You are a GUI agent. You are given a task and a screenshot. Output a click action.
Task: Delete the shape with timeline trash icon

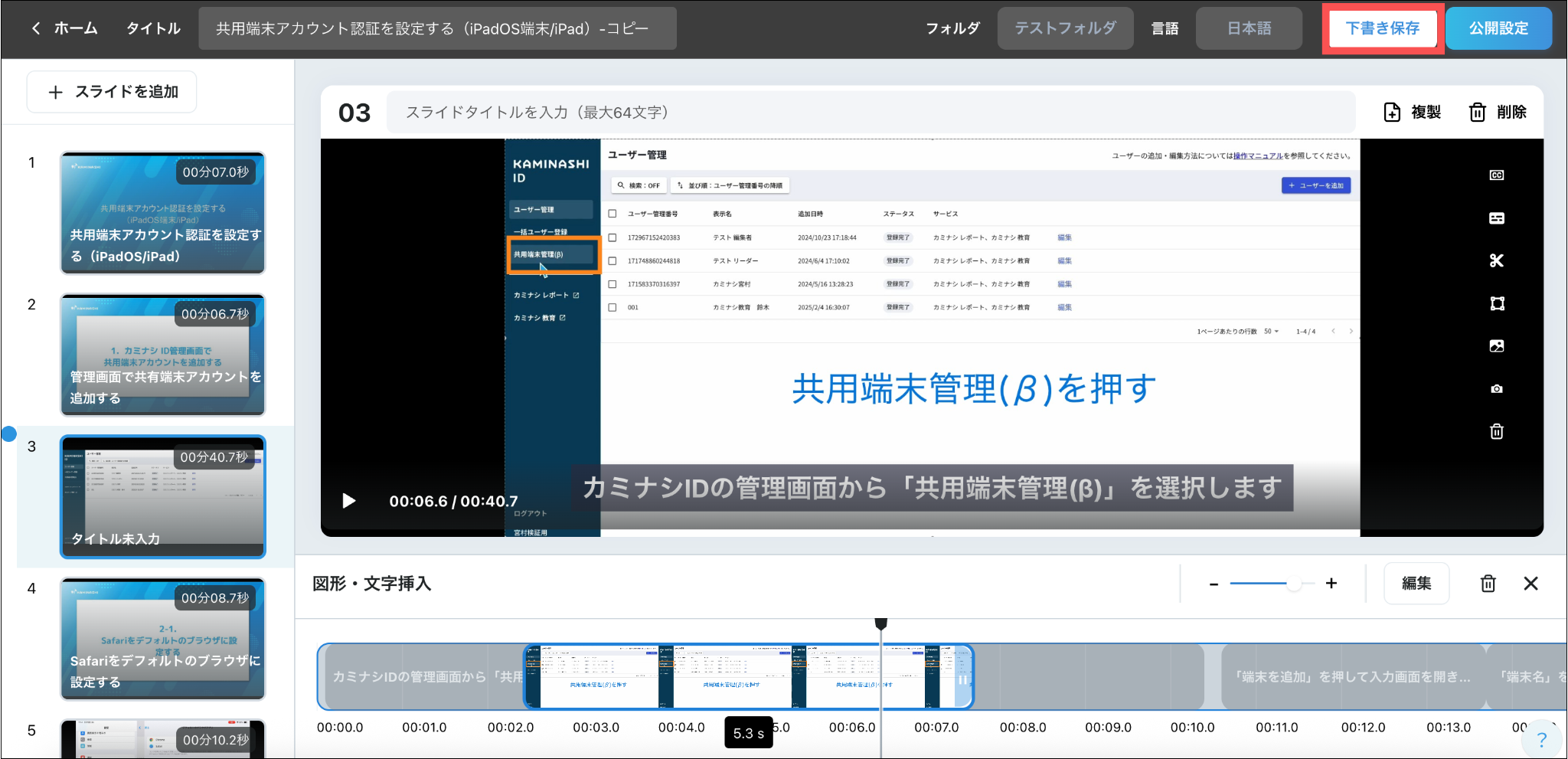(x=1488, y=584)
